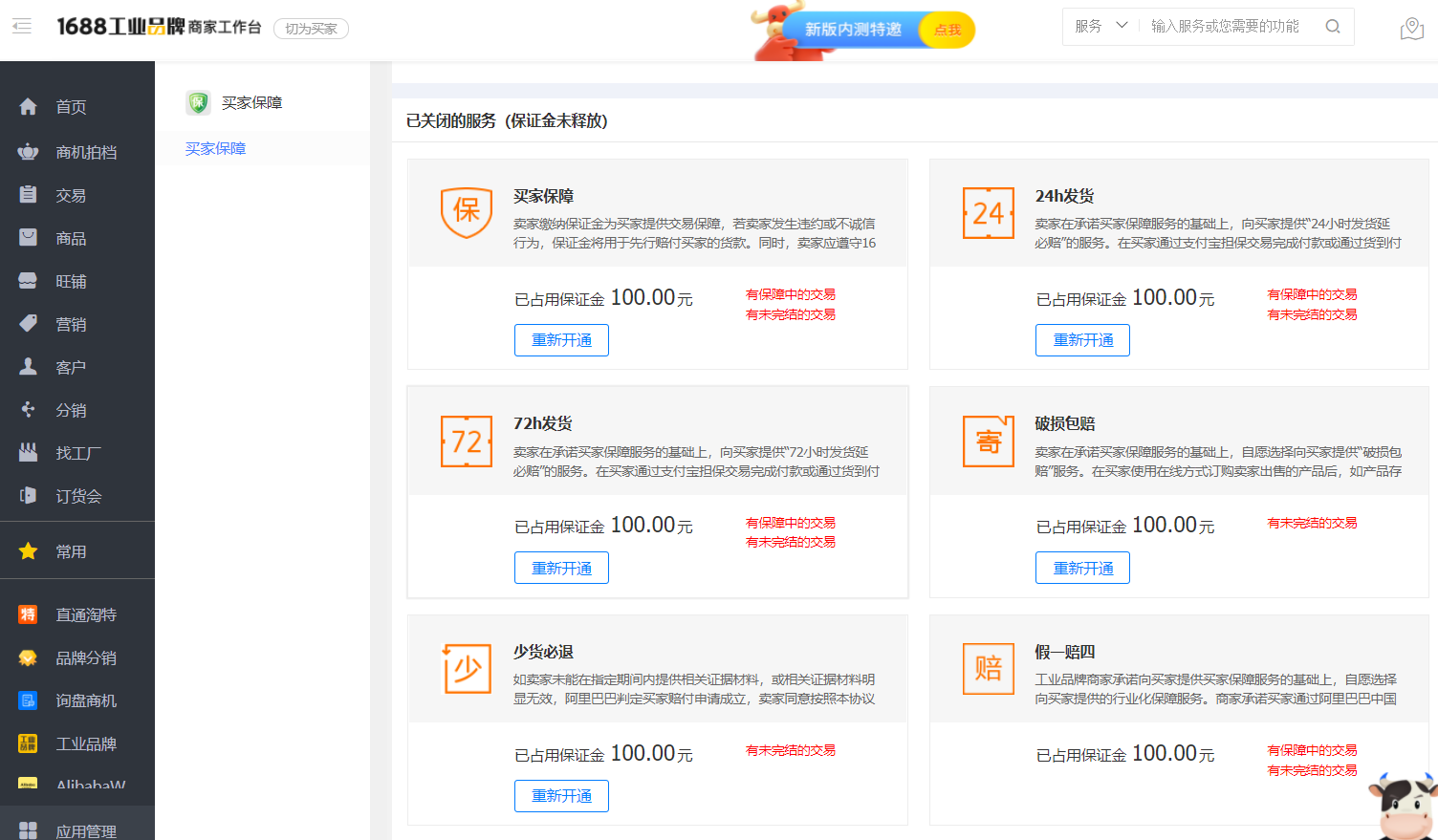This screenshot has height=840, width=1438.
Task: Open 找工厂 in the left menu
Action: [78, 453]
